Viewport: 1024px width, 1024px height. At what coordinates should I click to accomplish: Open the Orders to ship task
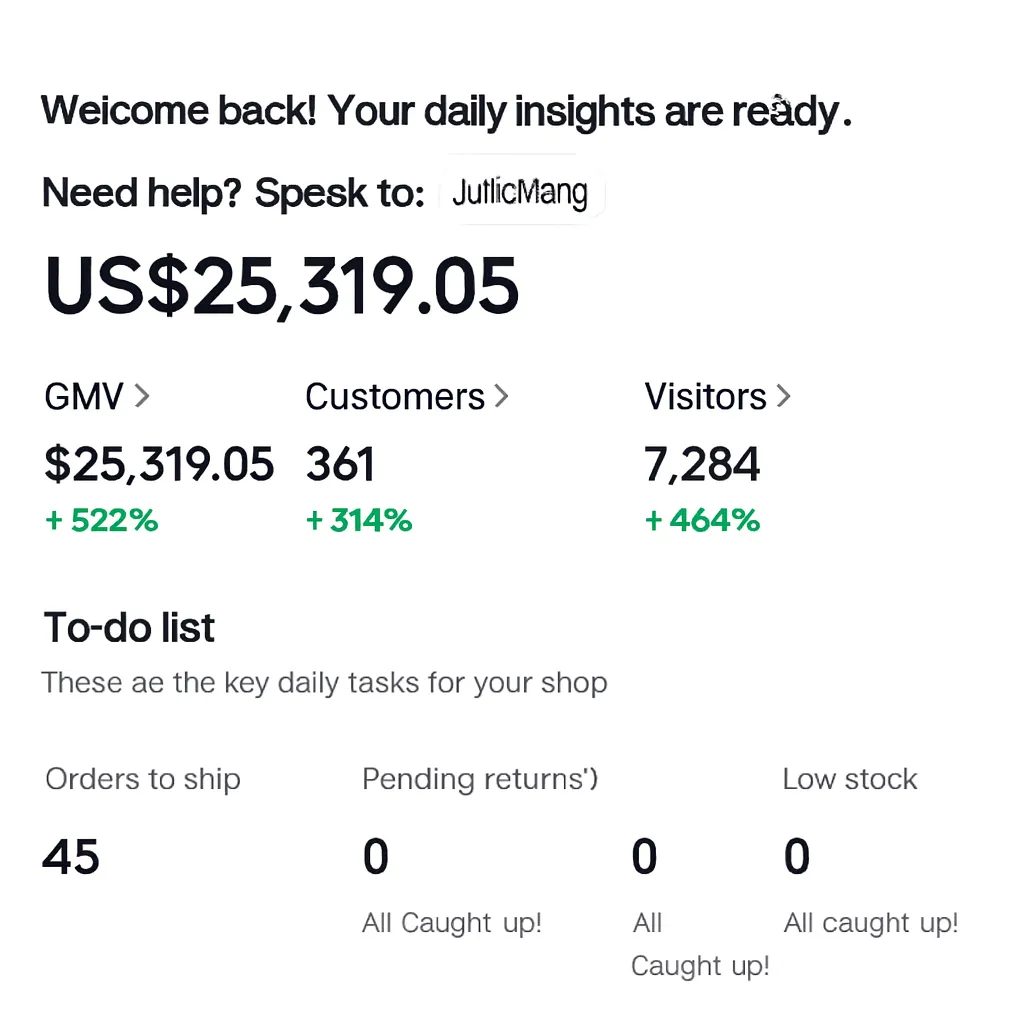(143, 779)
